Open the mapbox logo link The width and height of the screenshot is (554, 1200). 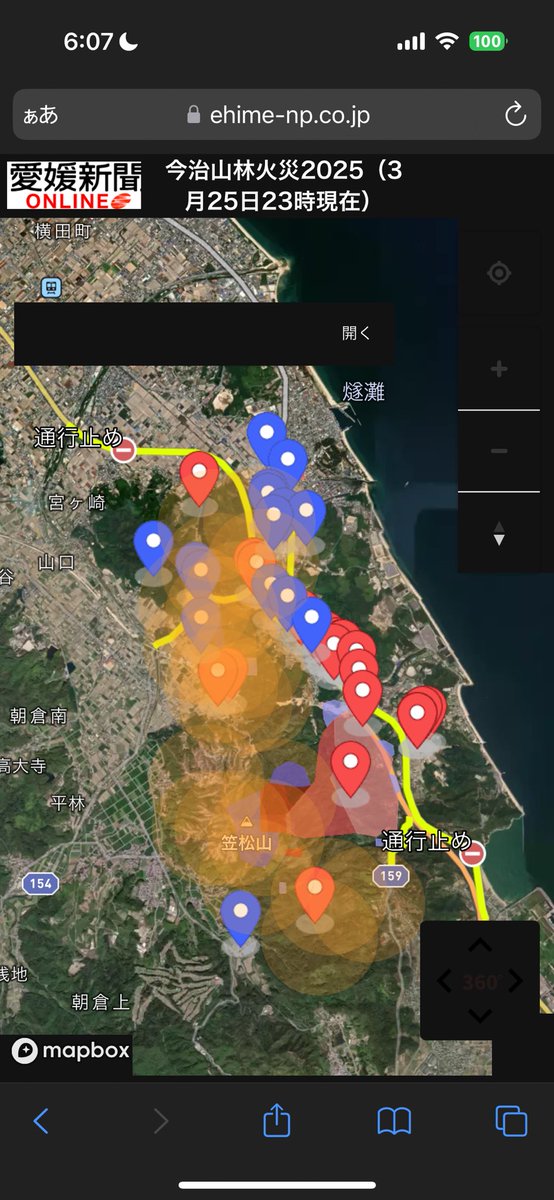[x=71, y=1050]
